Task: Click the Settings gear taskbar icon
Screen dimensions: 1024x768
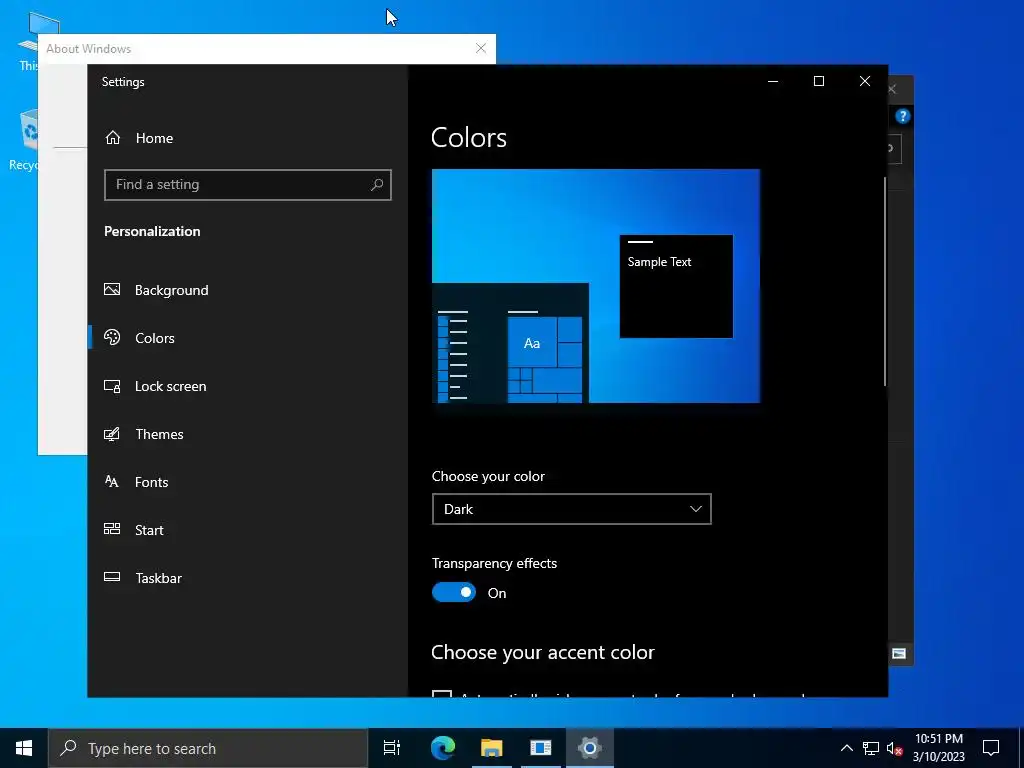Action: point(590,748)
